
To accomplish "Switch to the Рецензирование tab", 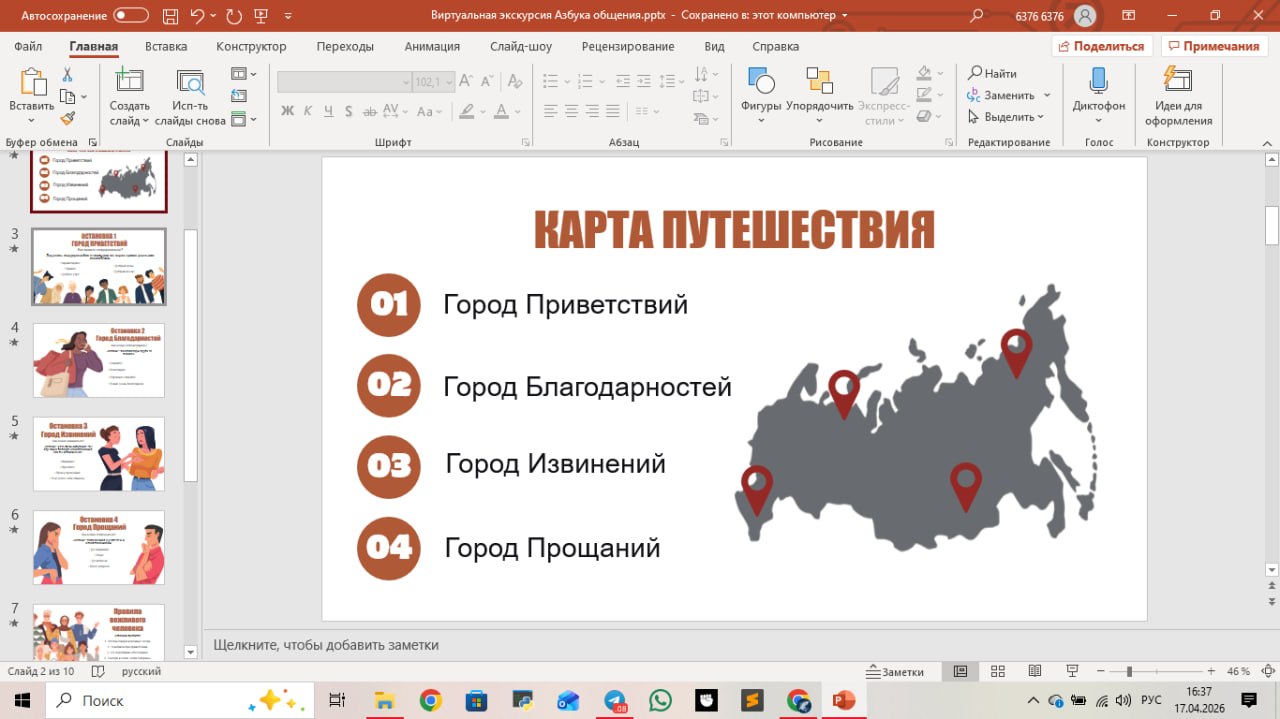I will click(628, 46).
